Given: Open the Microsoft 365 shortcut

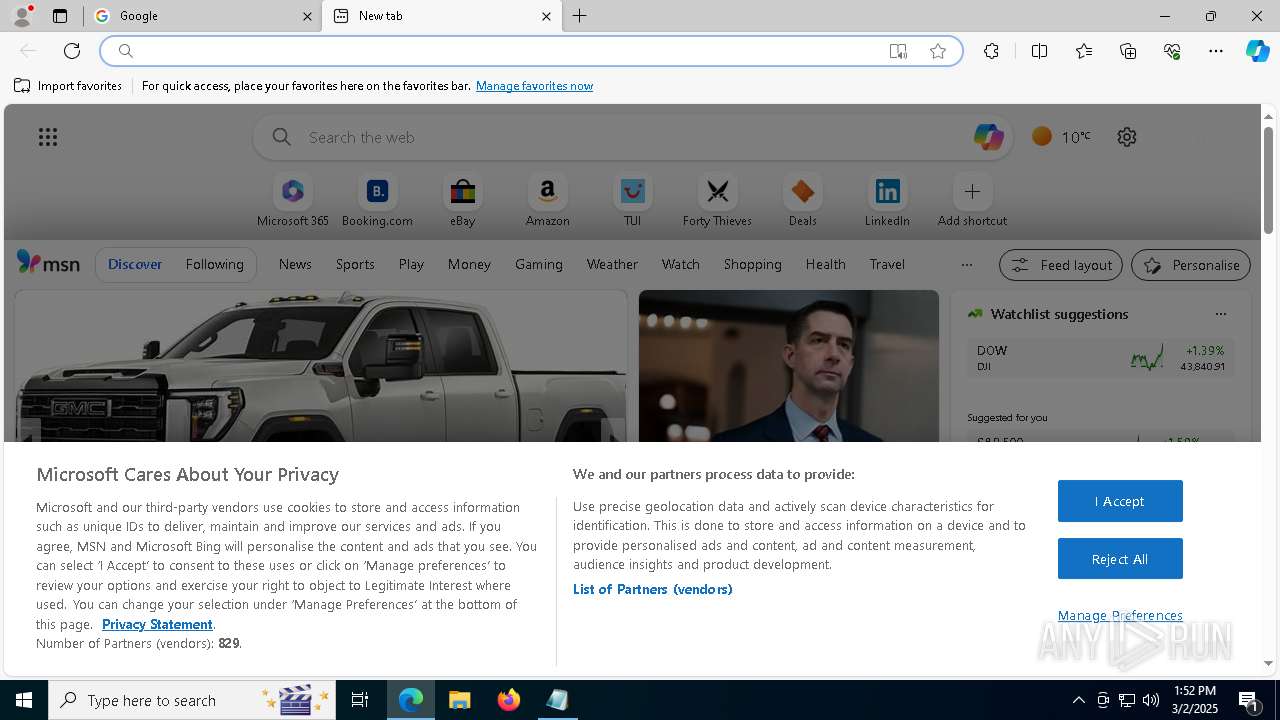Looking at the screenshot, I should click(292, 201).
